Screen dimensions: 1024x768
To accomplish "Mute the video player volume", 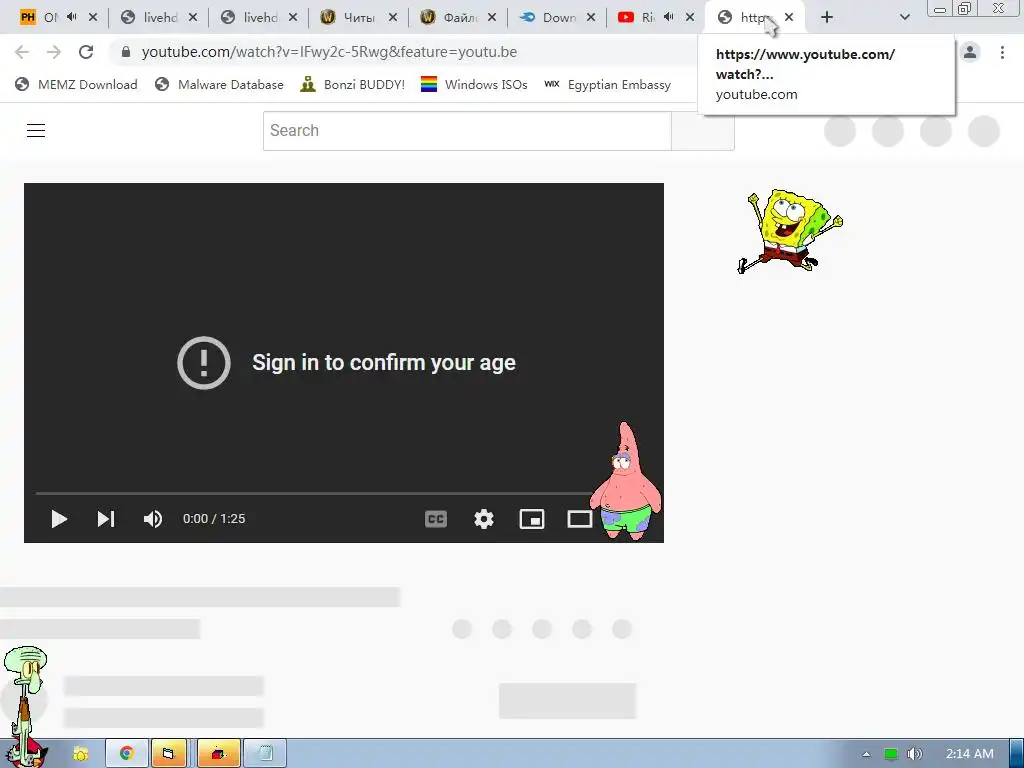I will pos(153,519).
